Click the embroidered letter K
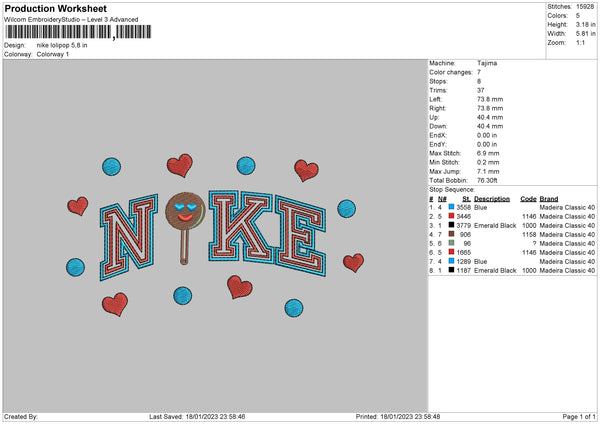This screenshot has height=424, width=600. (x=241, y=226)
